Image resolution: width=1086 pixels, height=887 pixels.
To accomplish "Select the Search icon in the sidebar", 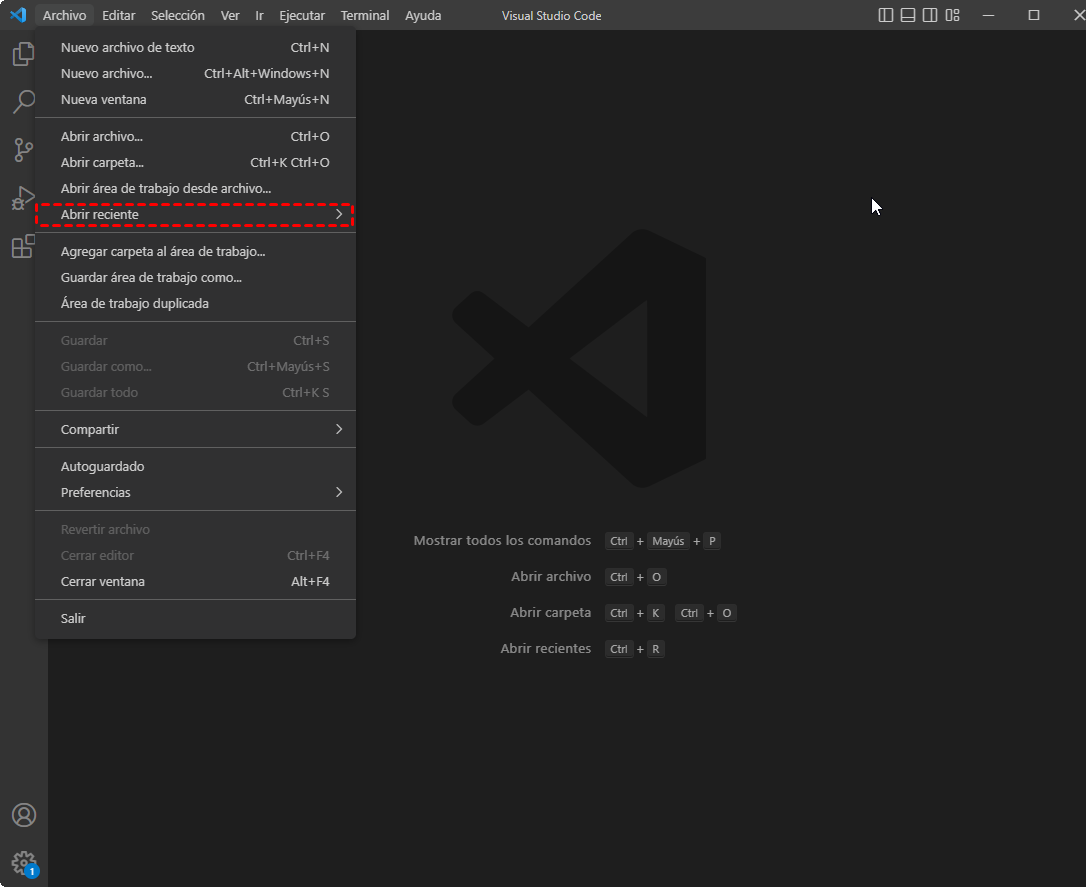I will click(x=23, y=101).
